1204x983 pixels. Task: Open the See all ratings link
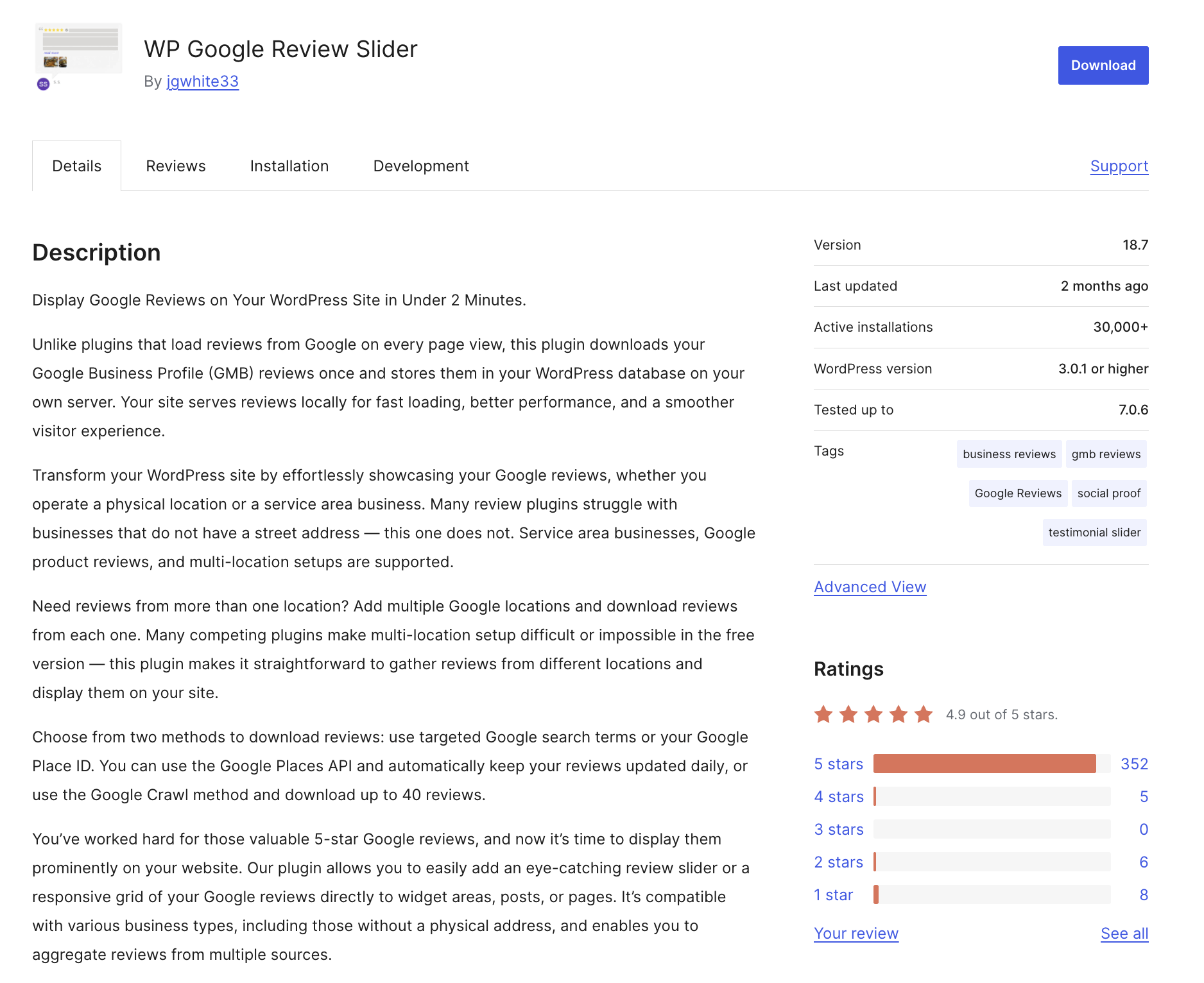coord(1124,934)
